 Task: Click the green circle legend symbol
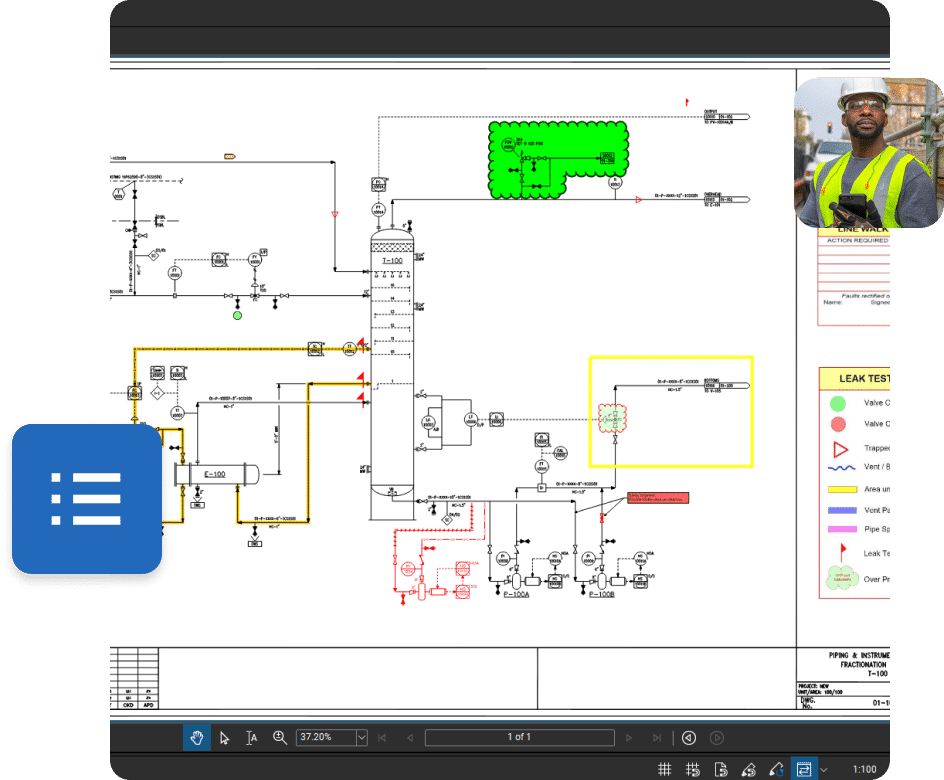837,403
